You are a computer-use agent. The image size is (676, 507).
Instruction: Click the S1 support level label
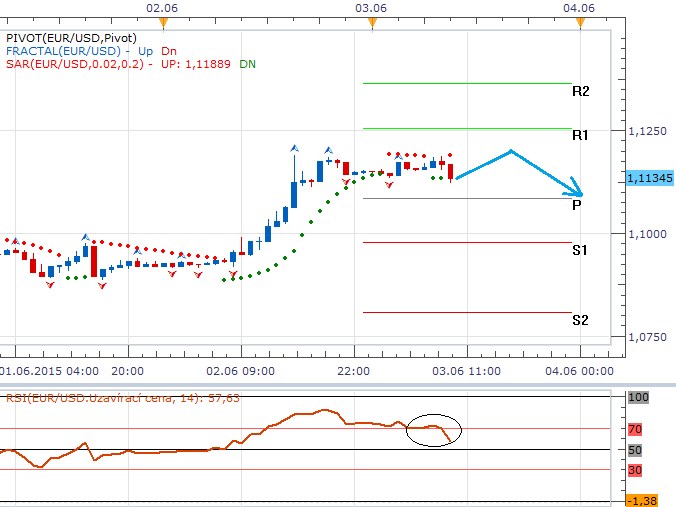coord(580,250)
